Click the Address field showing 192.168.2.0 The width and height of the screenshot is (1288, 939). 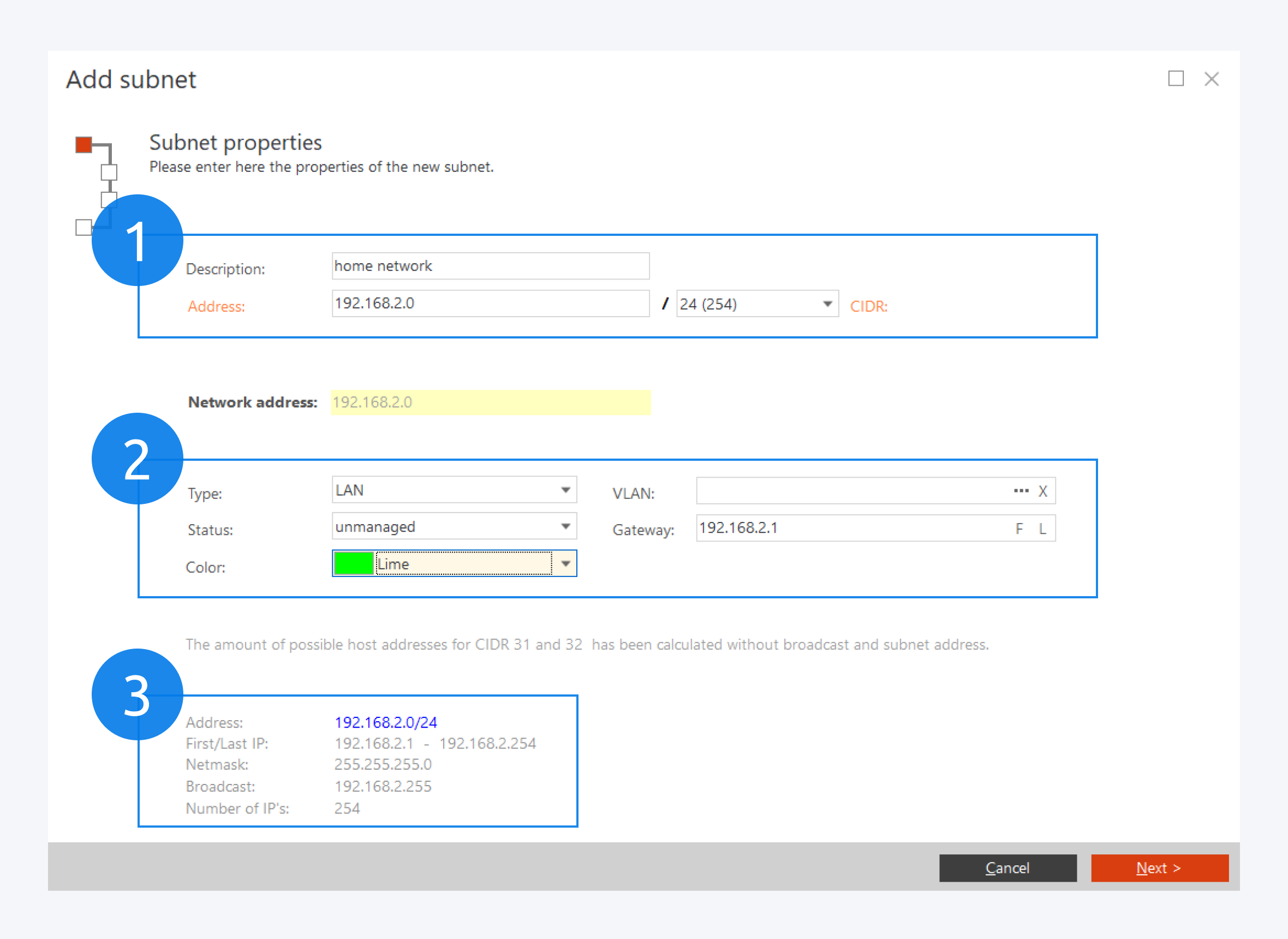click(x=490, y=304)
